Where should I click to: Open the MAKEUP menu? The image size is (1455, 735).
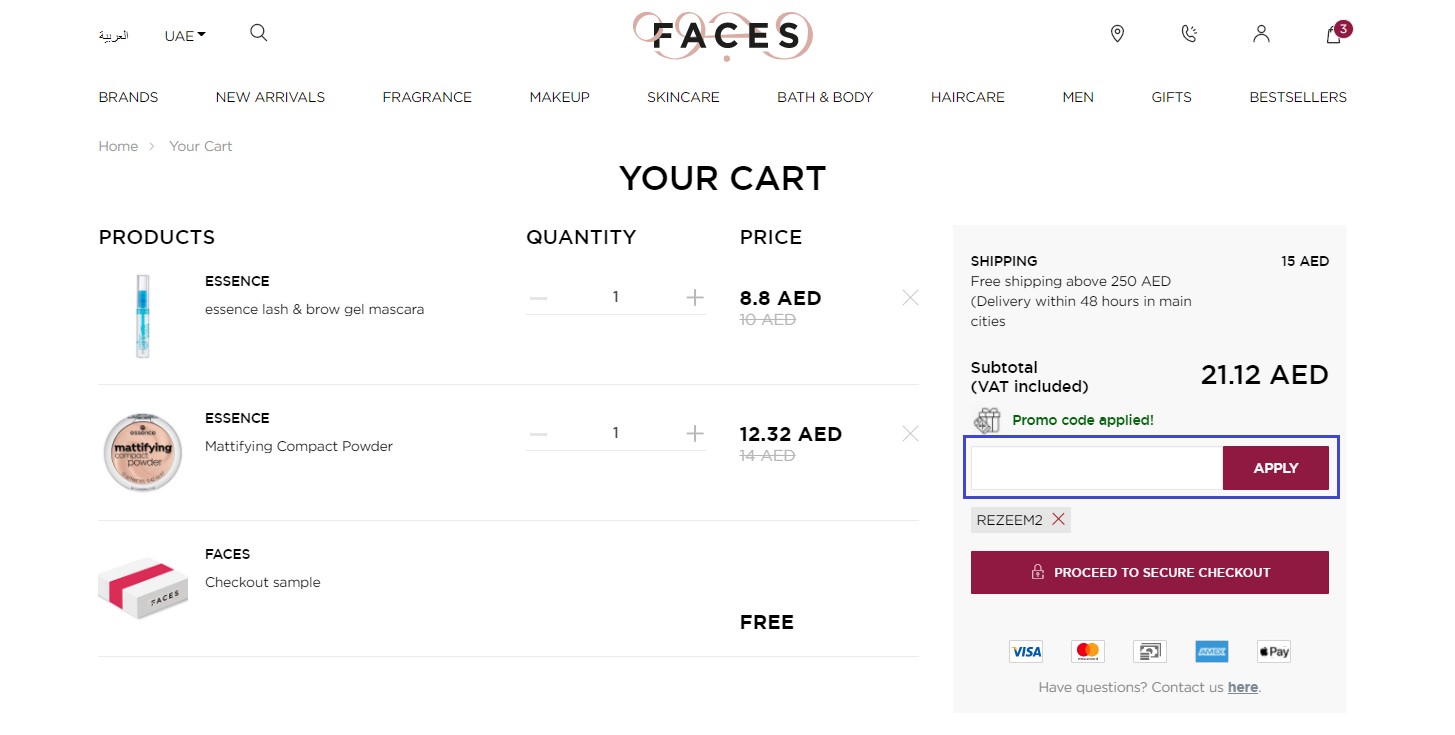tap(559, 97)
